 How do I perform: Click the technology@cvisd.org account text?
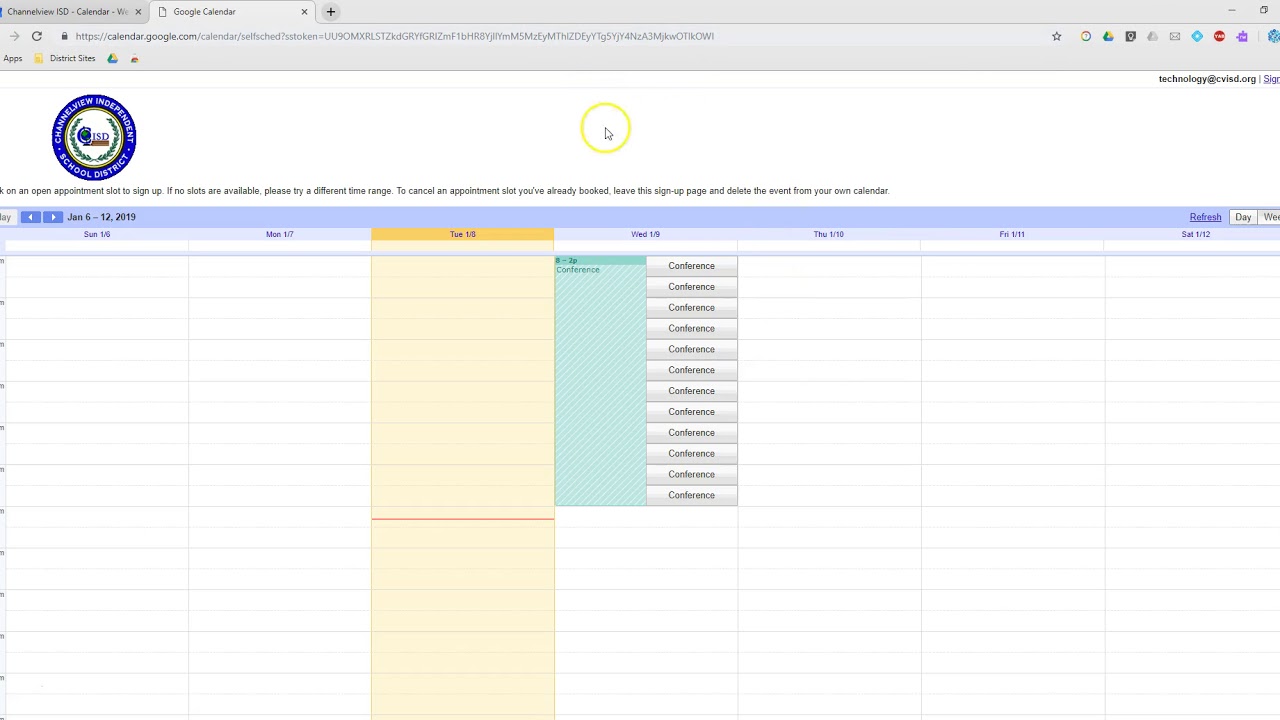coord(1207,79)
